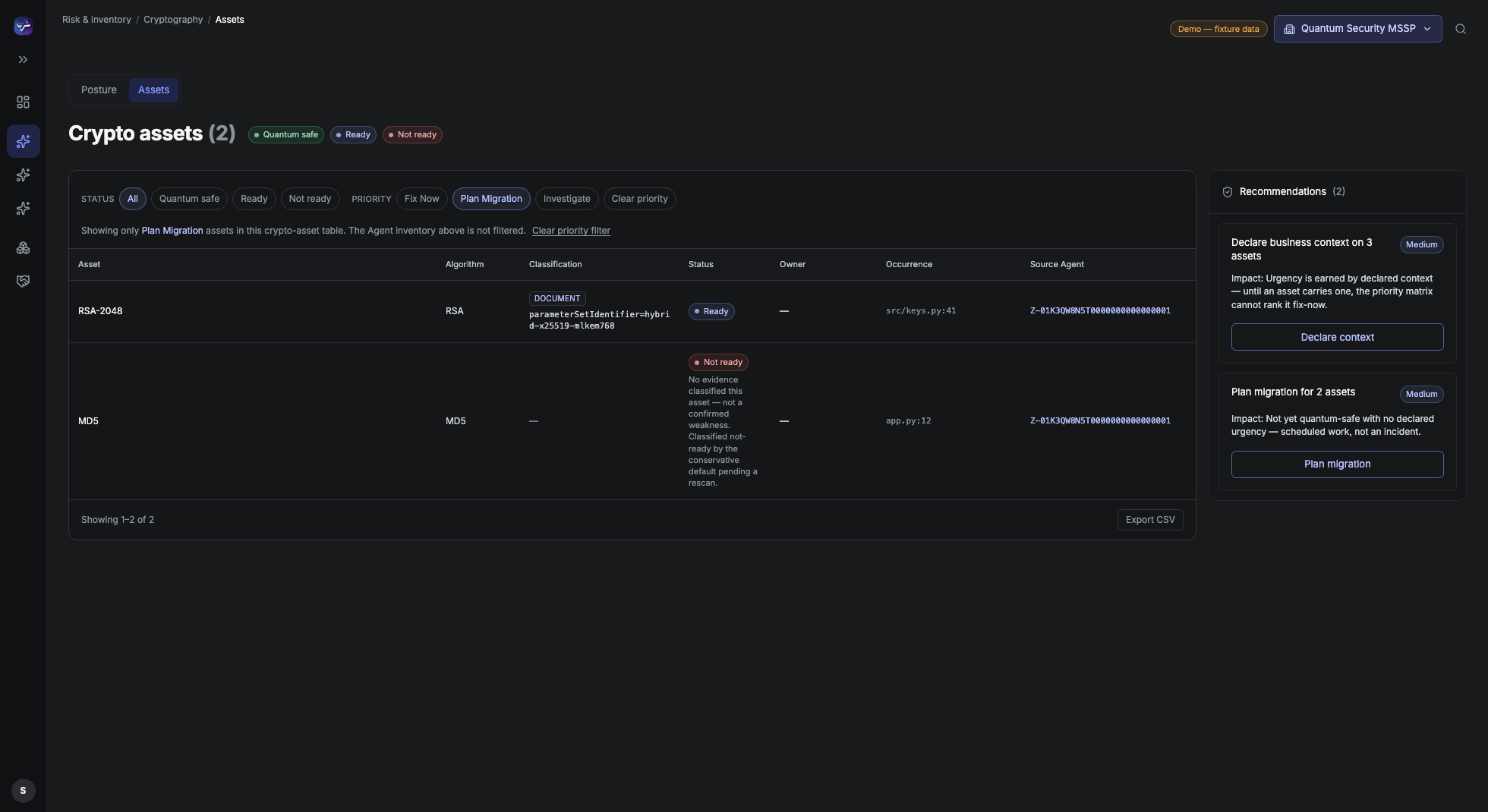This screenshot has height=812, width=1488.
Task: Click the Occurrence column header
Action: 909,265
